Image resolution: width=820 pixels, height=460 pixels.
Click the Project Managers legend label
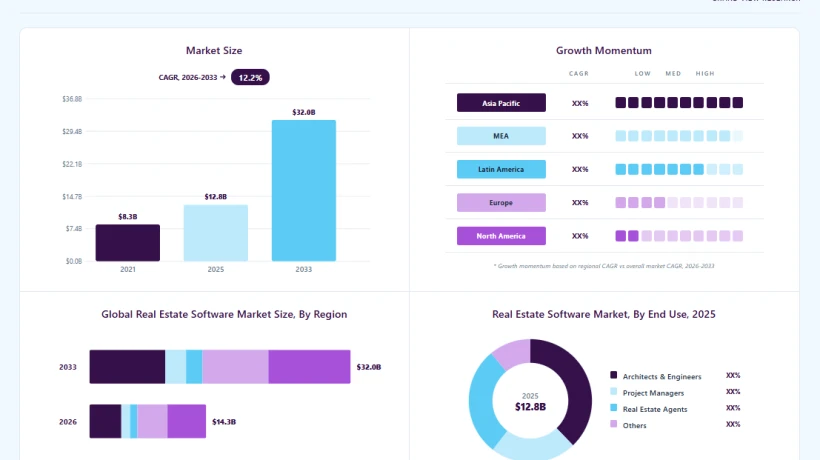[x=653, y=393]
